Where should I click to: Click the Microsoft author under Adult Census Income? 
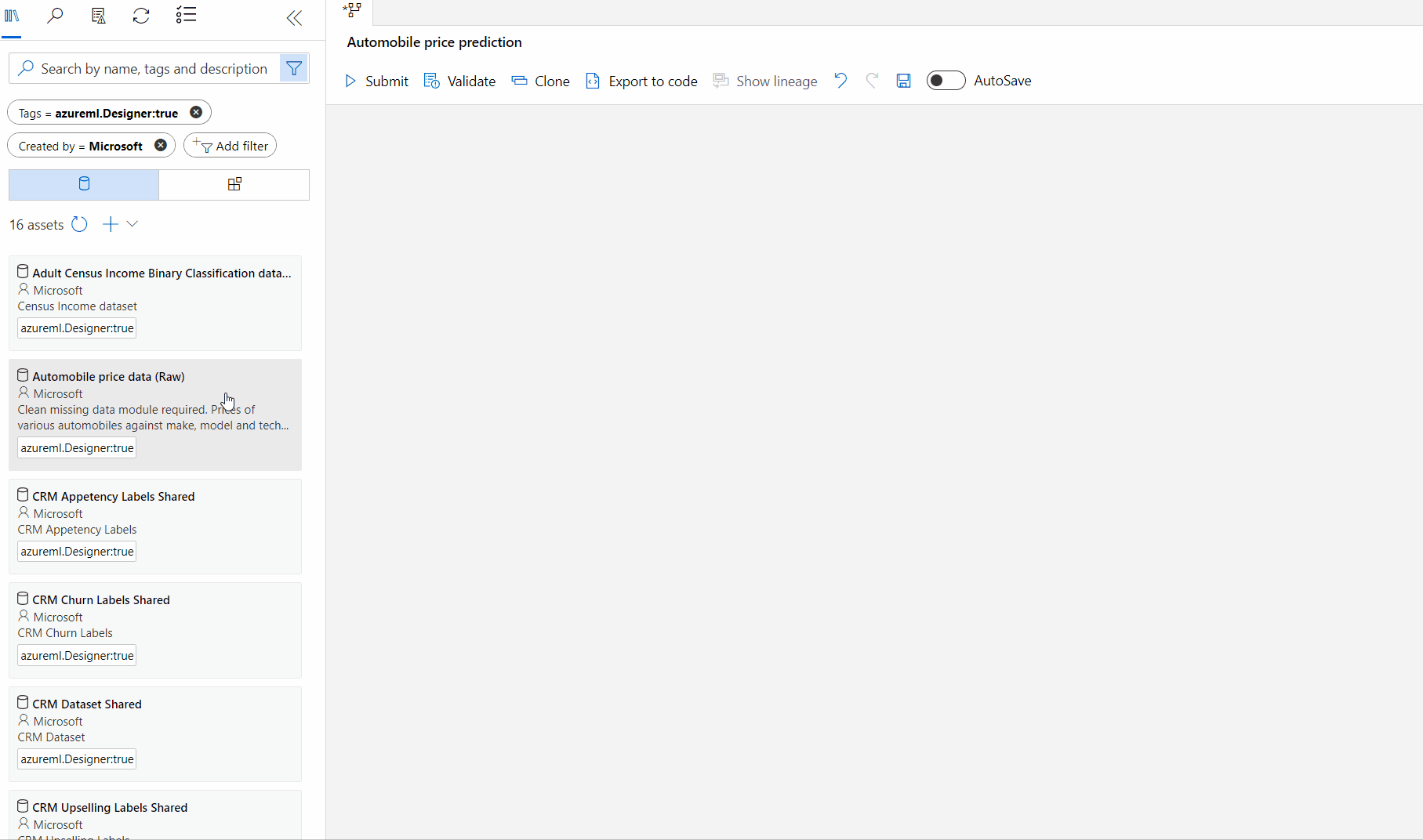click(x=58, y=291)
